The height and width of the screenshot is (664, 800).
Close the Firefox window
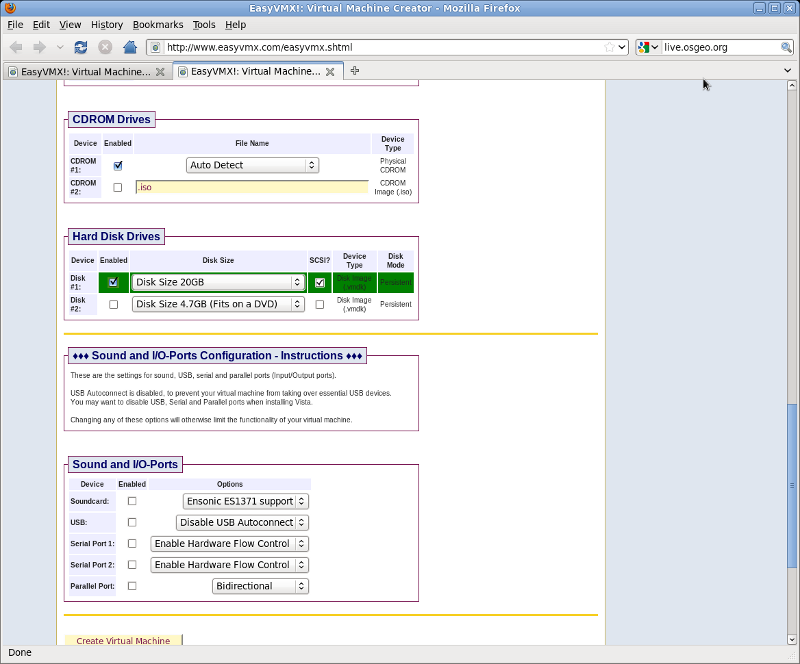pyautogui.click(x=789, y=8)
